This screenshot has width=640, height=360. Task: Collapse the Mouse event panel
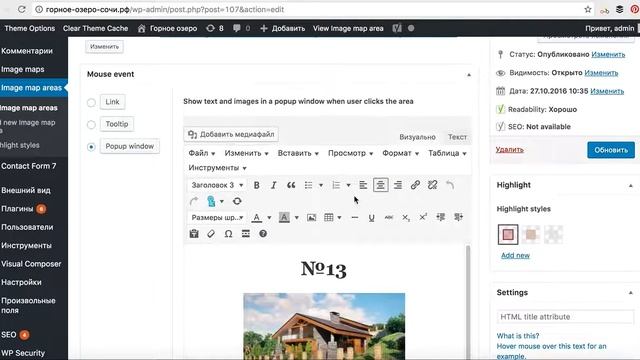click(x=469, y=75)
